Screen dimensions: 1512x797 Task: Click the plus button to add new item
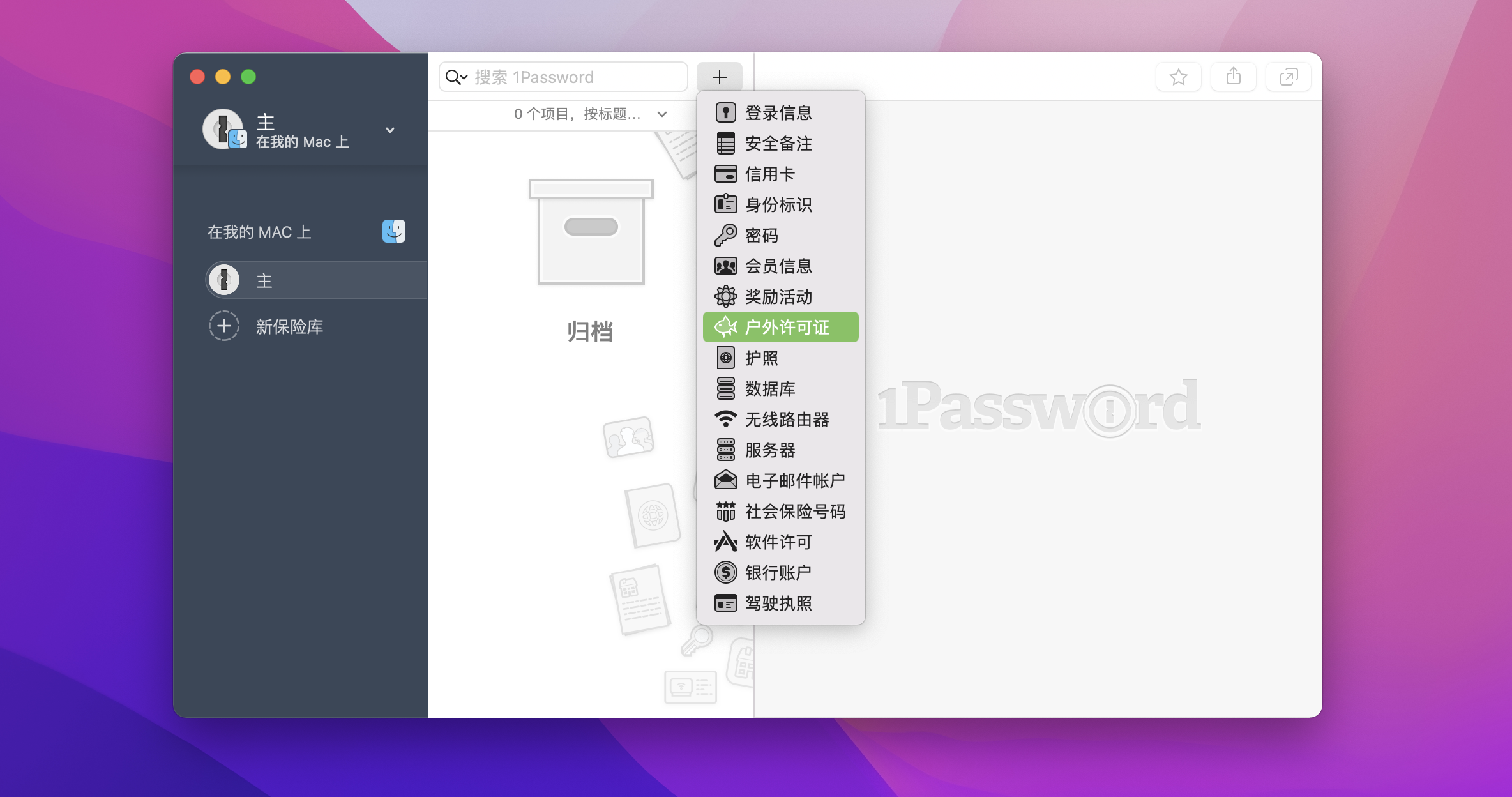719,77
